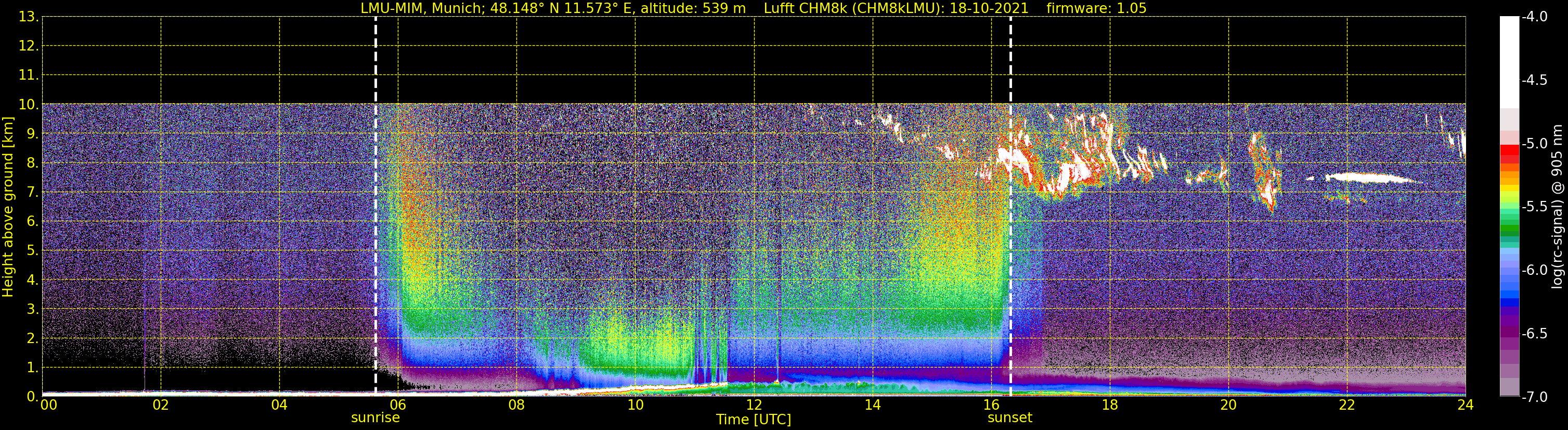
Task: Click the '7.' height axis tick label
Action: [32, 193]
